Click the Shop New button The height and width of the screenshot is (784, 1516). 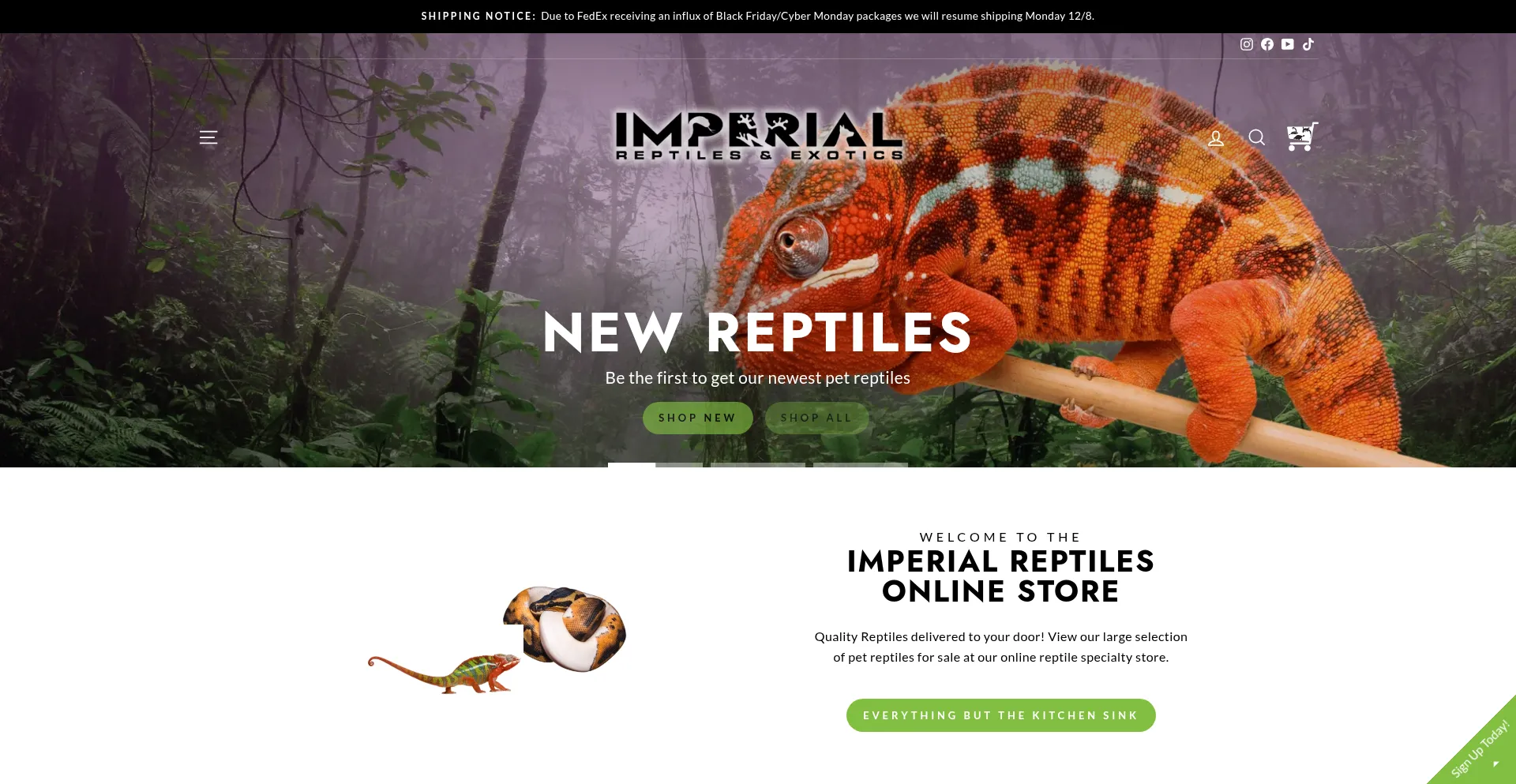697,418
